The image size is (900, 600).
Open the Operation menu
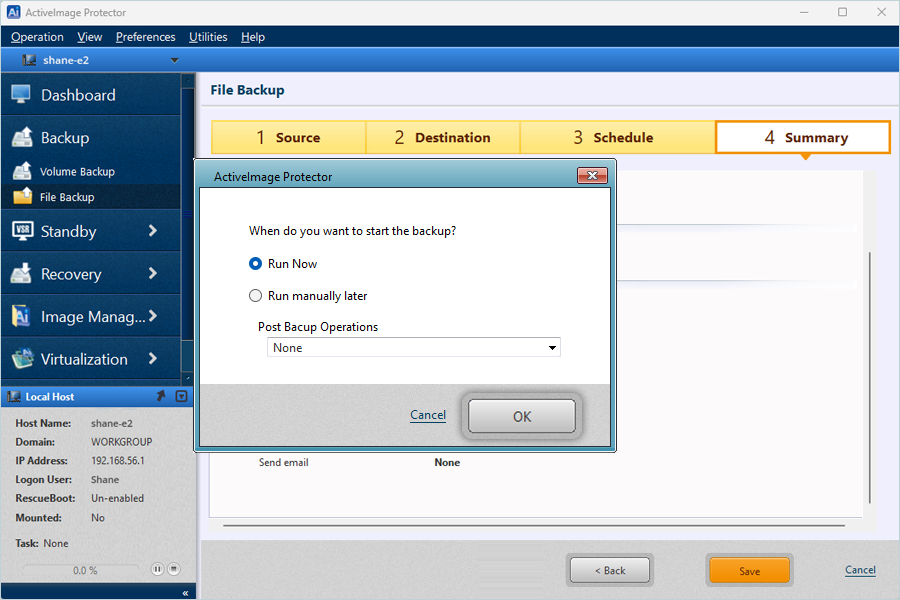[37, 37]
